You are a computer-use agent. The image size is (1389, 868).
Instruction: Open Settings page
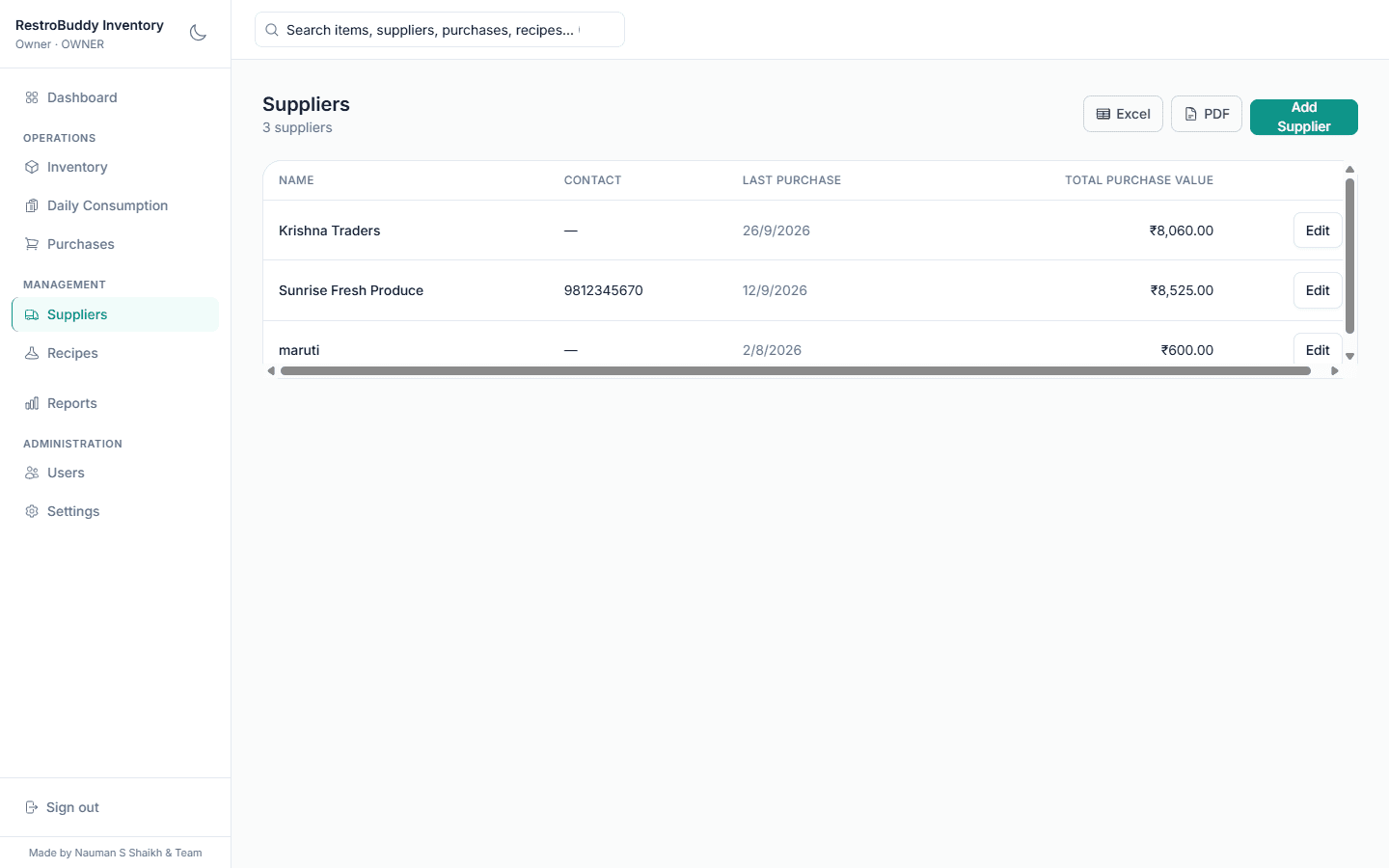click(x=116, y=511)
